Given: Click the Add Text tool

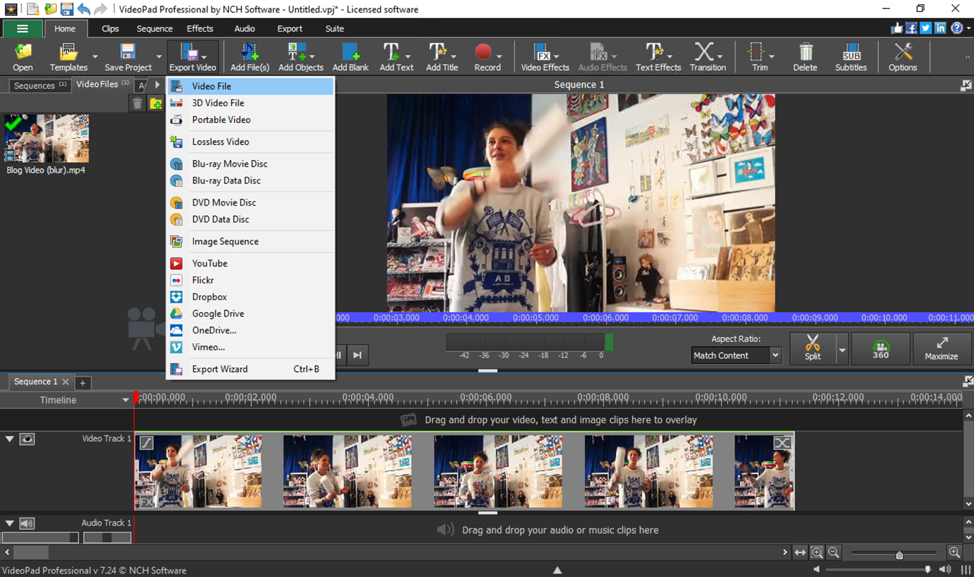Looking at the screenshot, I should point(396,57).
